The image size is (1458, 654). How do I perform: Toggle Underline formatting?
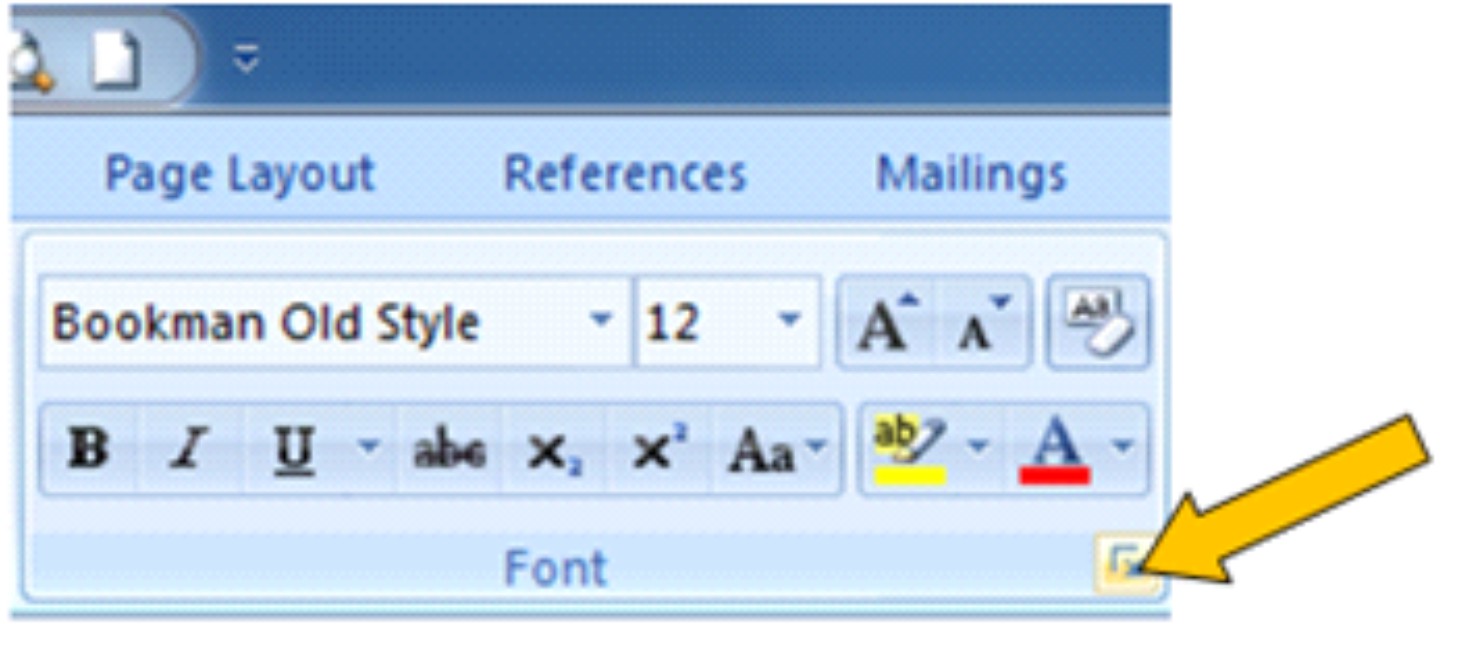point(294,449)
